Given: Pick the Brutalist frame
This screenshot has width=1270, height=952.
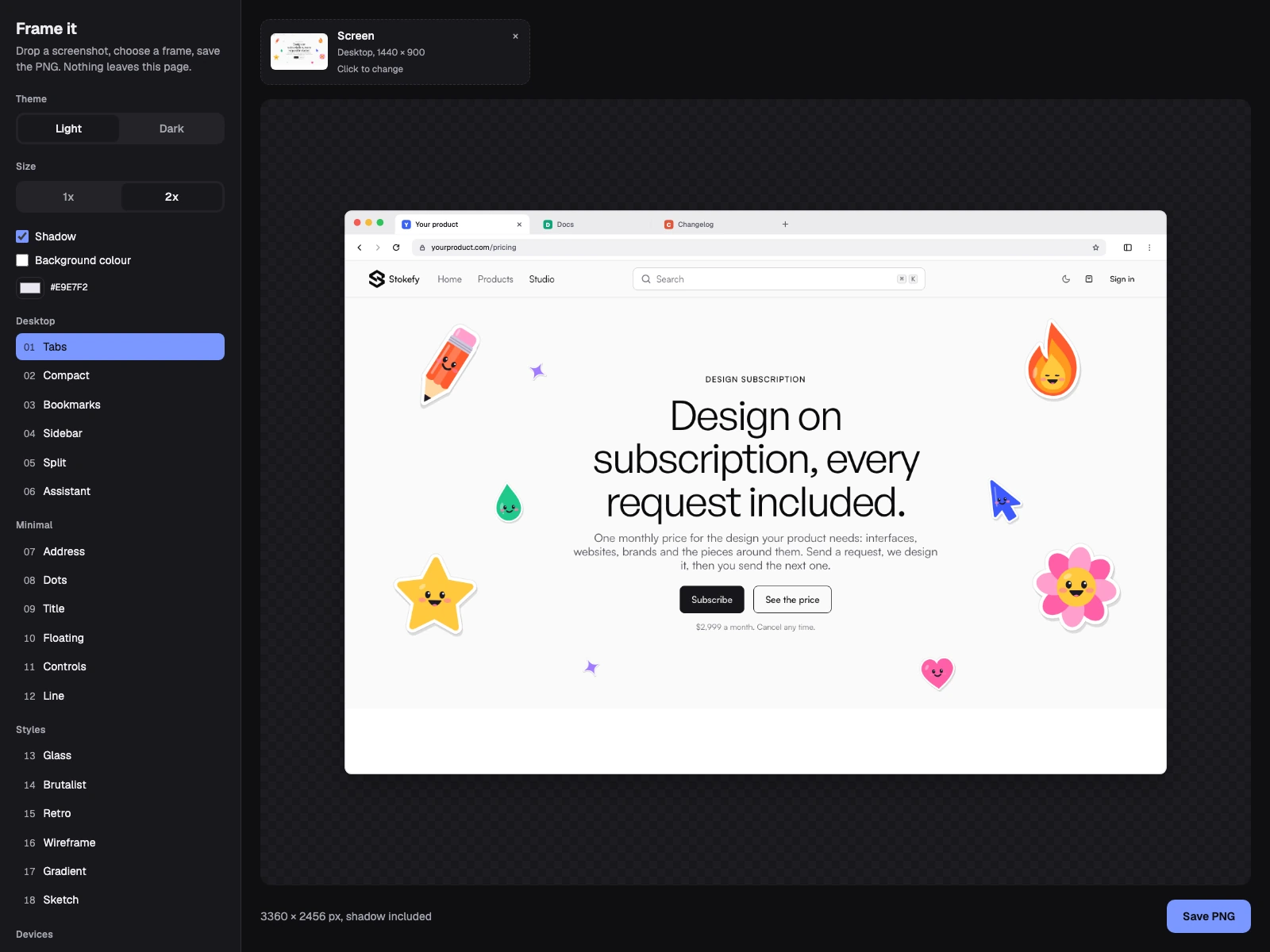Looking at the screenshot, I should (x=120, y=785).
